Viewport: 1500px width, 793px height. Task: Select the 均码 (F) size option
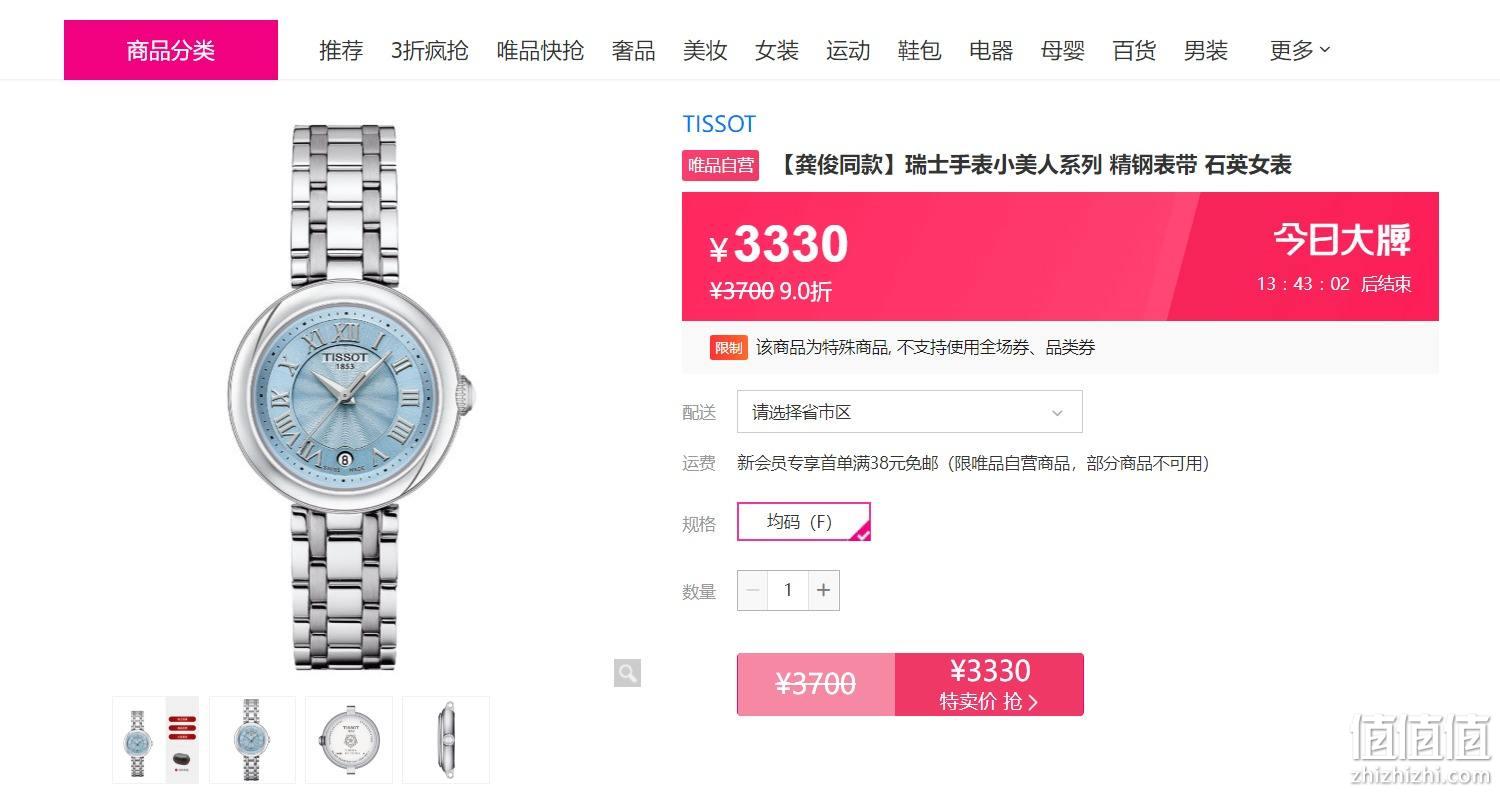click(x=804, y=522)
